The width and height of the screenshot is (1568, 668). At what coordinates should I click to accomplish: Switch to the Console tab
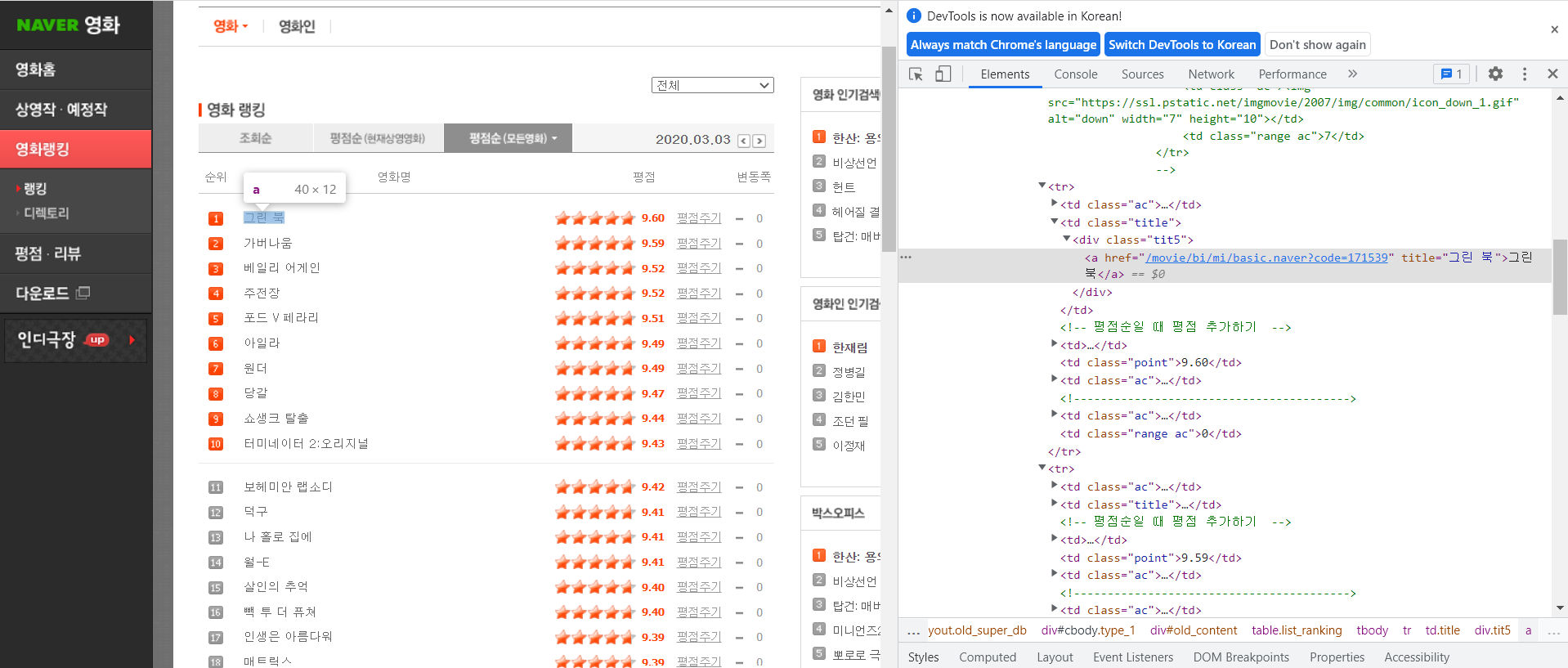(1075, 74)
